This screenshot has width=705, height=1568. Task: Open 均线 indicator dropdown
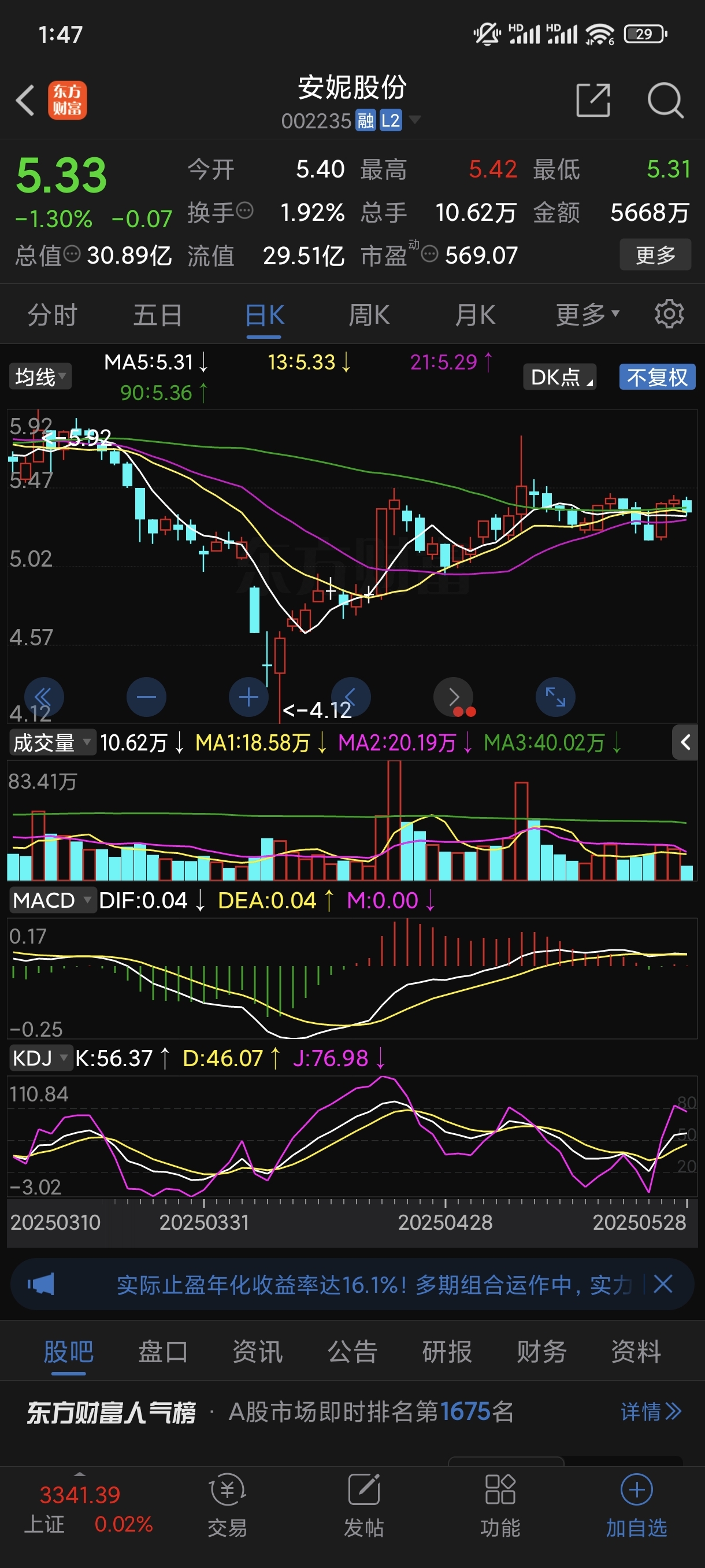click(x=40, y=376)
